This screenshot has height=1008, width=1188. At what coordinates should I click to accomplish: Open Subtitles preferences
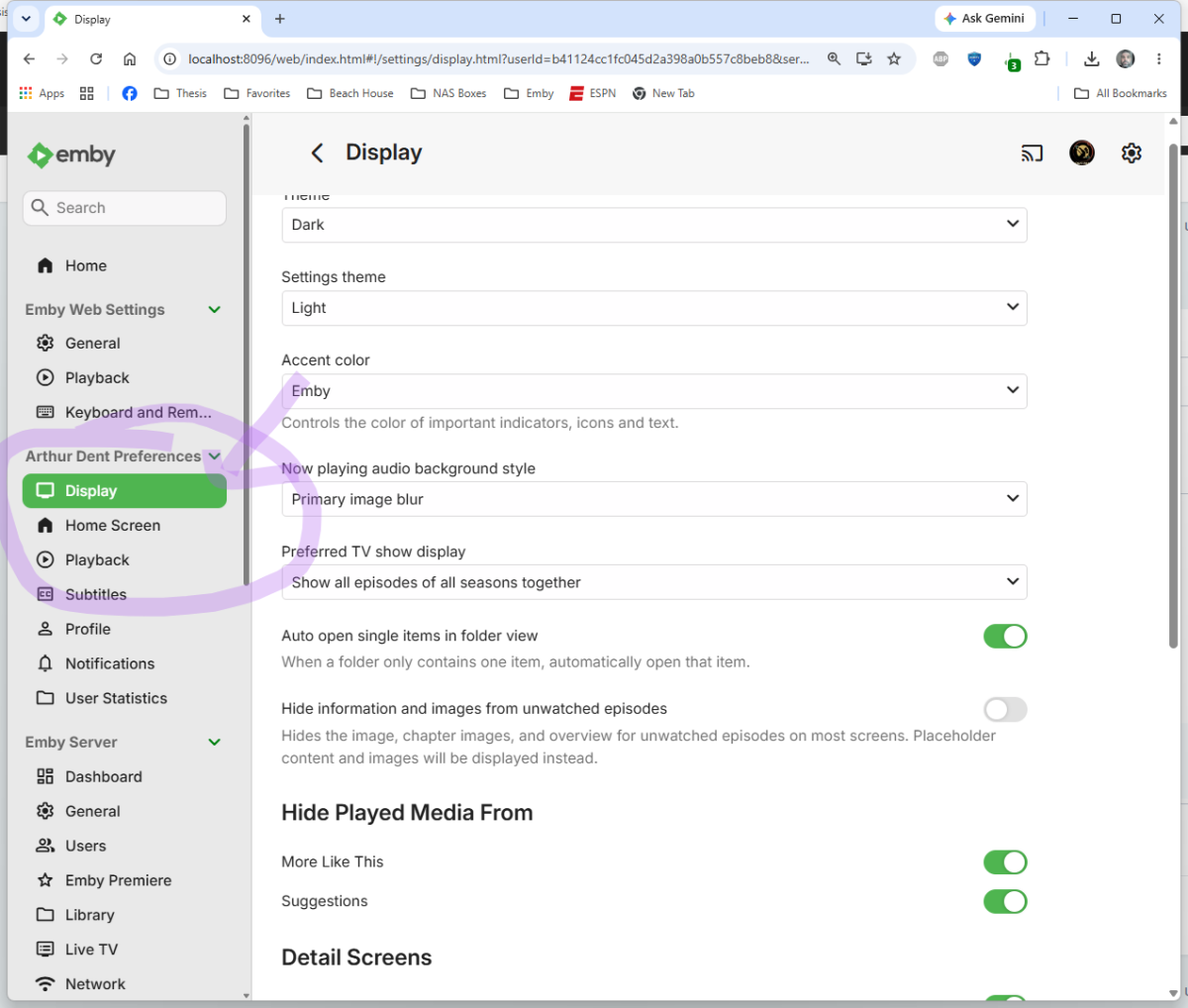point(125,595)
